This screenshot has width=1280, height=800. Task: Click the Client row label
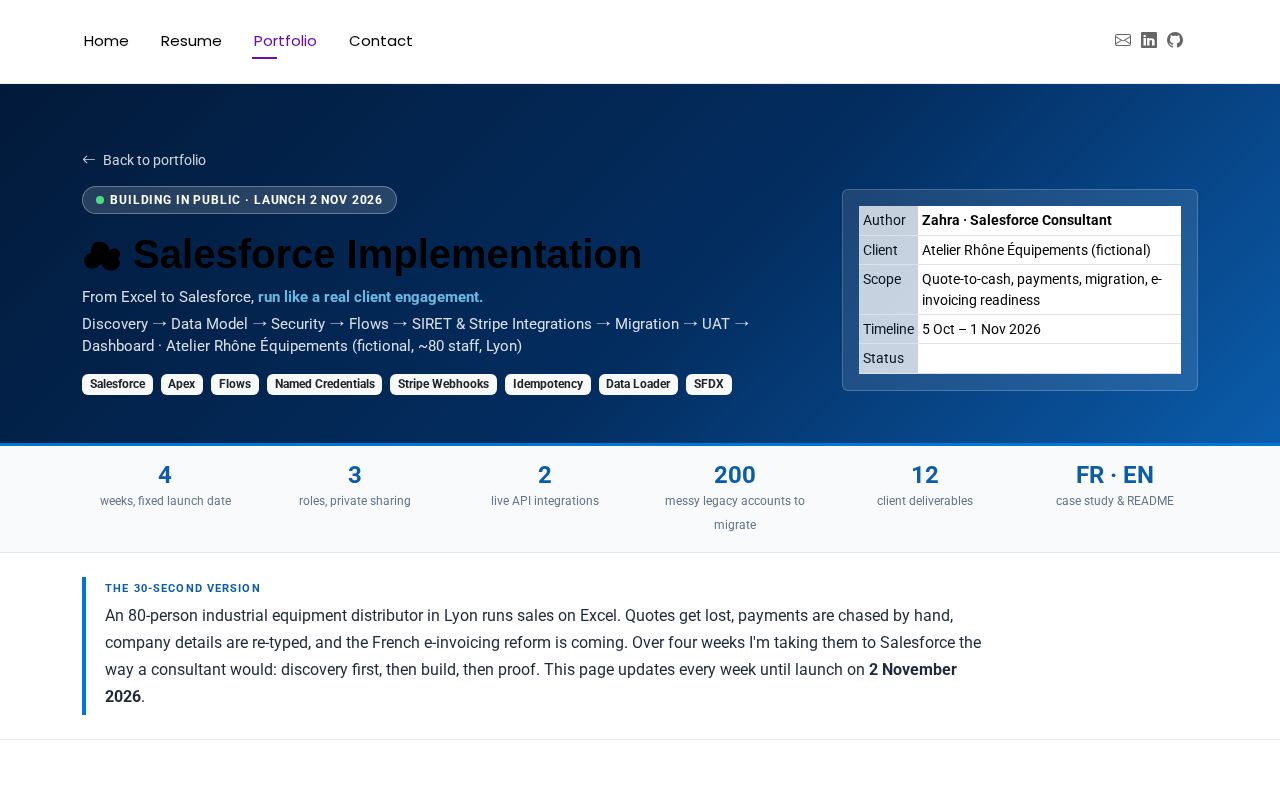point(888,250)
